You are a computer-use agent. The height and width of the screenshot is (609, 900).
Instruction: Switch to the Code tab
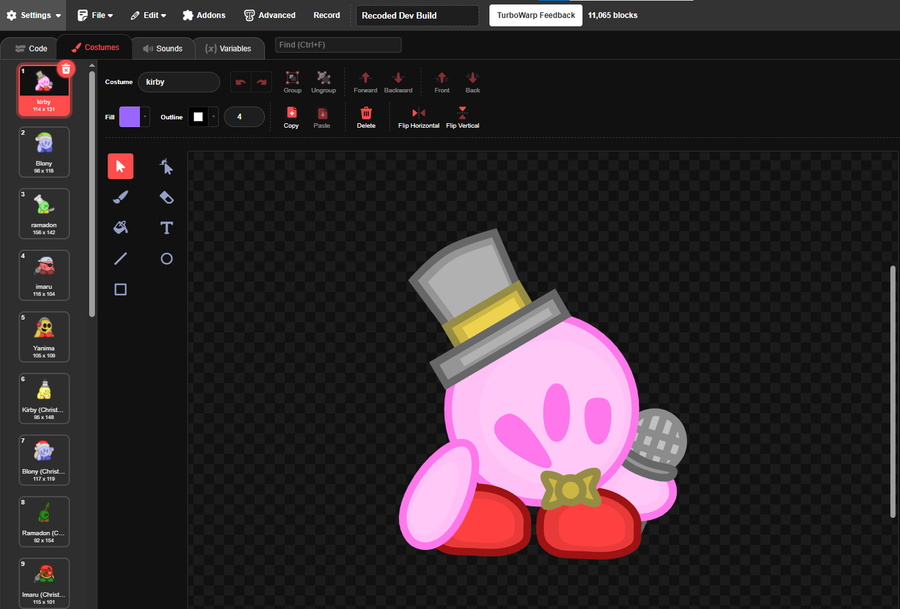31,48
